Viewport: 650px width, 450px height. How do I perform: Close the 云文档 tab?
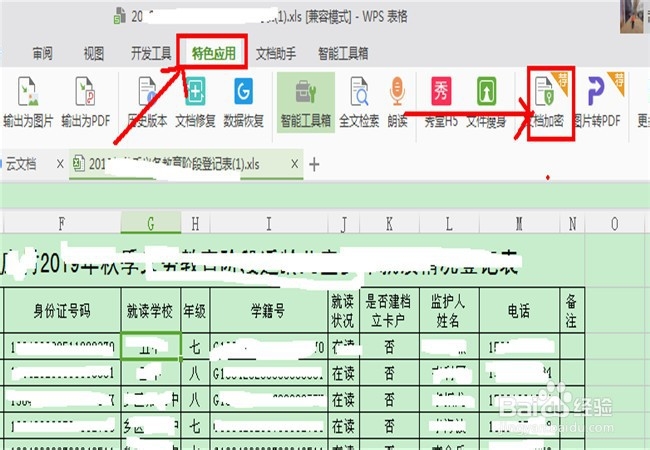60,164
